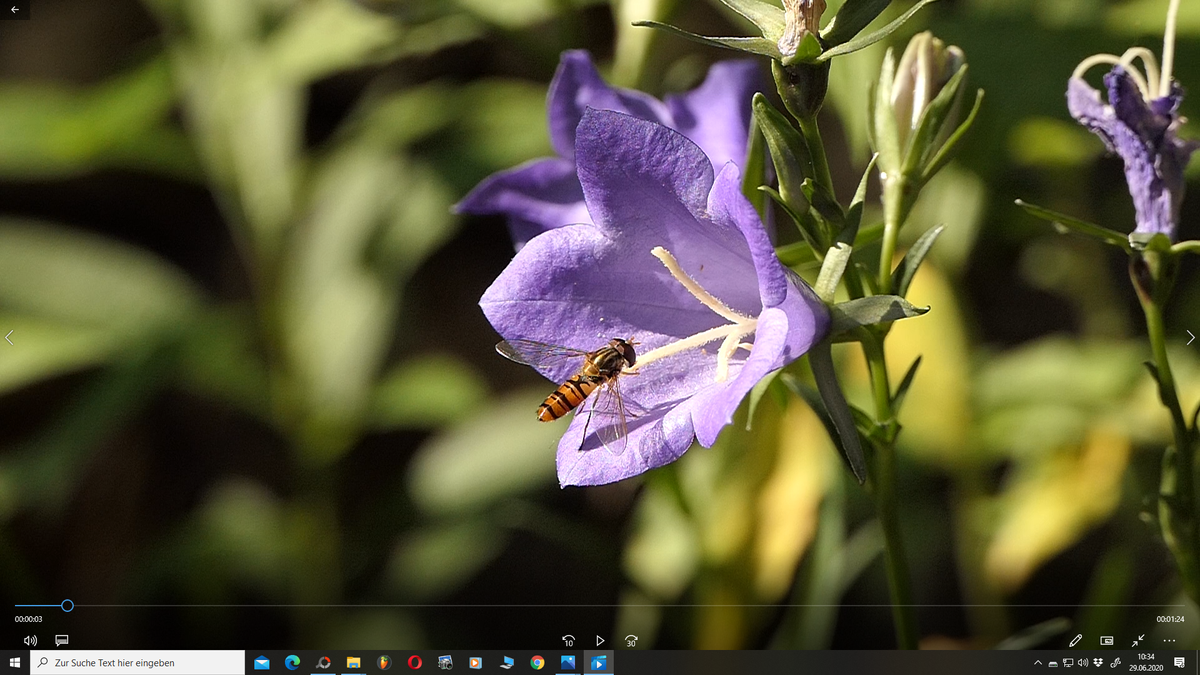Screen dimensions: 1200x675
Task: Exit fullscreen playback mode
Action: point(1137,639)
